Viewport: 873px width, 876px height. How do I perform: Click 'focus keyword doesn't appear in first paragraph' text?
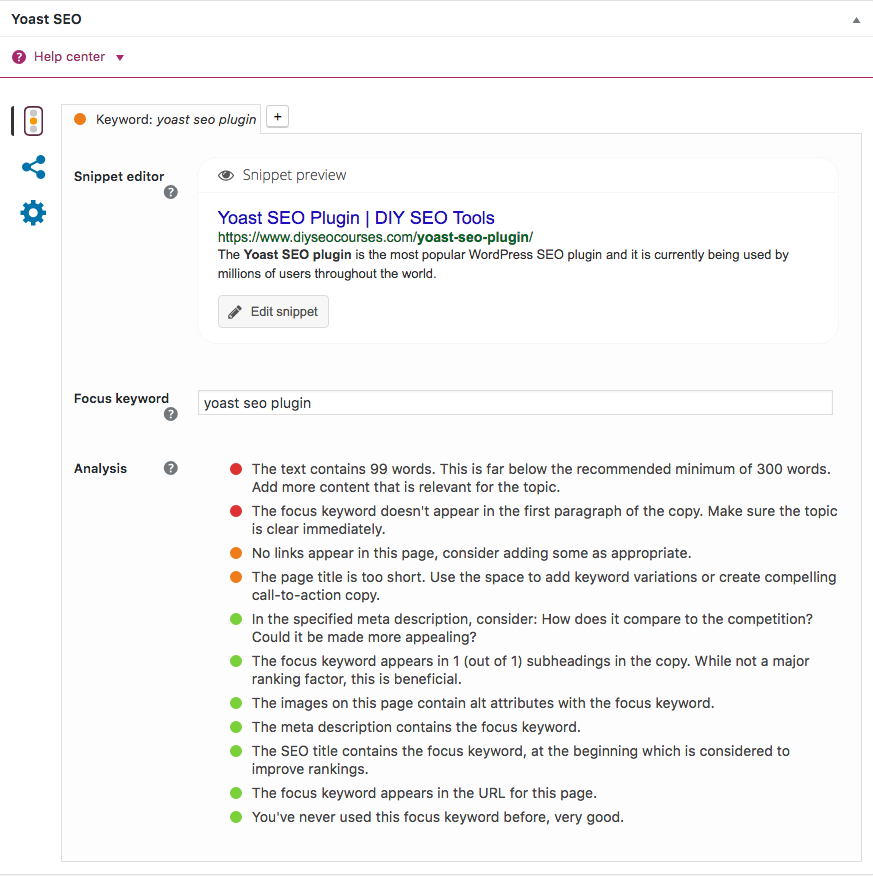tap(544, 520)
